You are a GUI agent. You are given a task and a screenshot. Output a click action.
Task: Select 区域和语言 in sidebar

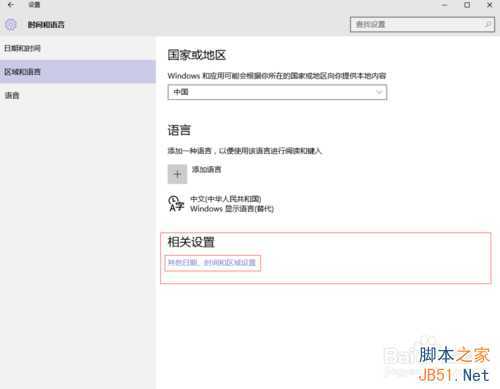pyautogui.click(x=78, y=72)
